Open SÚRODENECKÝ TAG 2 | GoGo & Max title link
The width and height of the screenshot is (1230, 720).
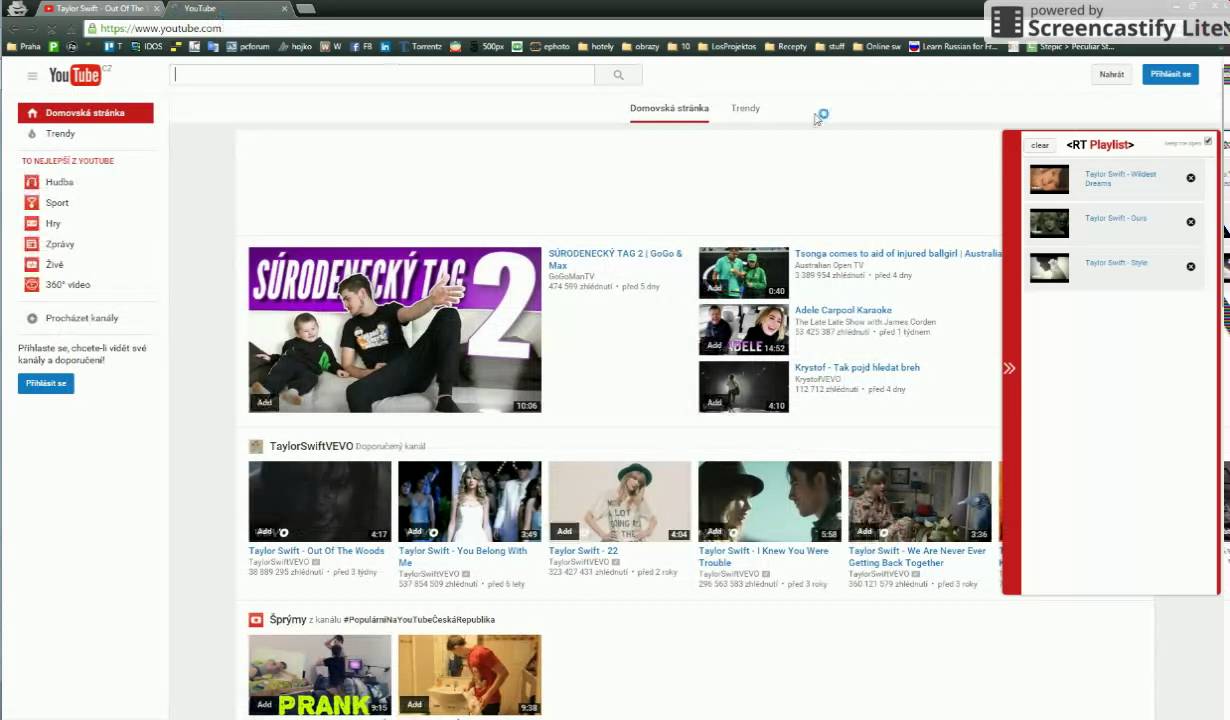click(615, 259)
